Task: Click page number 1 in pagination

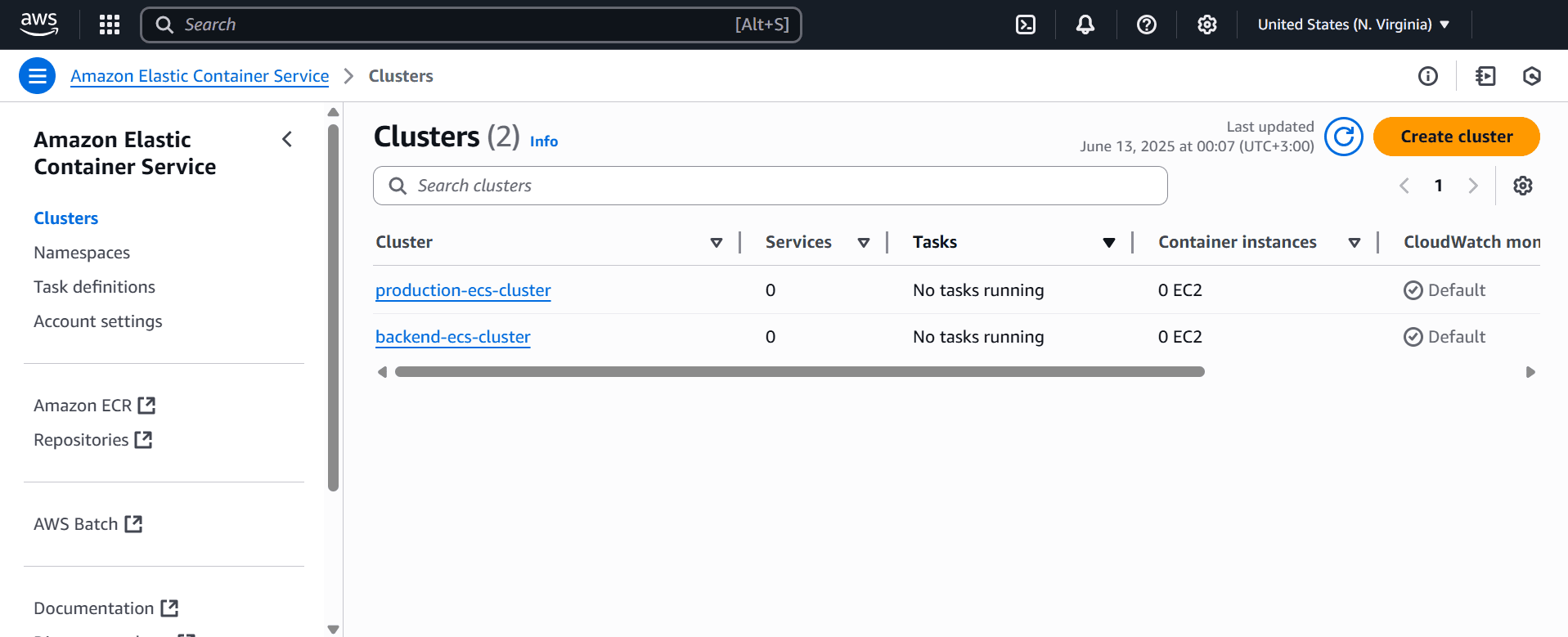Action: pos(1439,186)
